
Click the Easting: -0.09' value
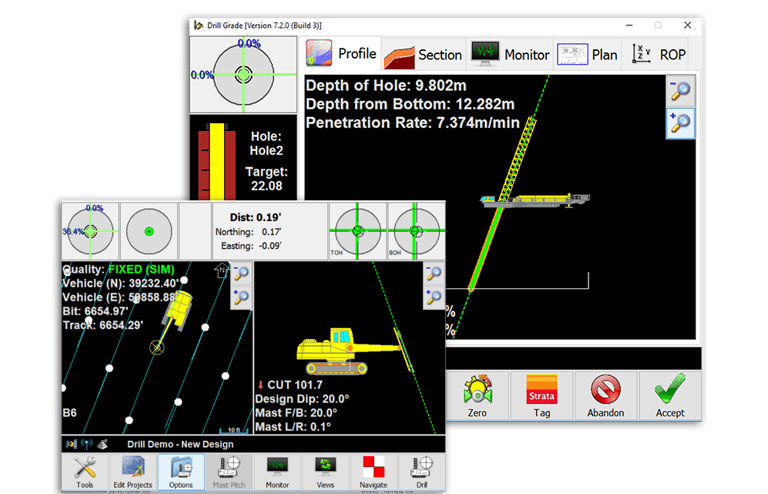251,246
